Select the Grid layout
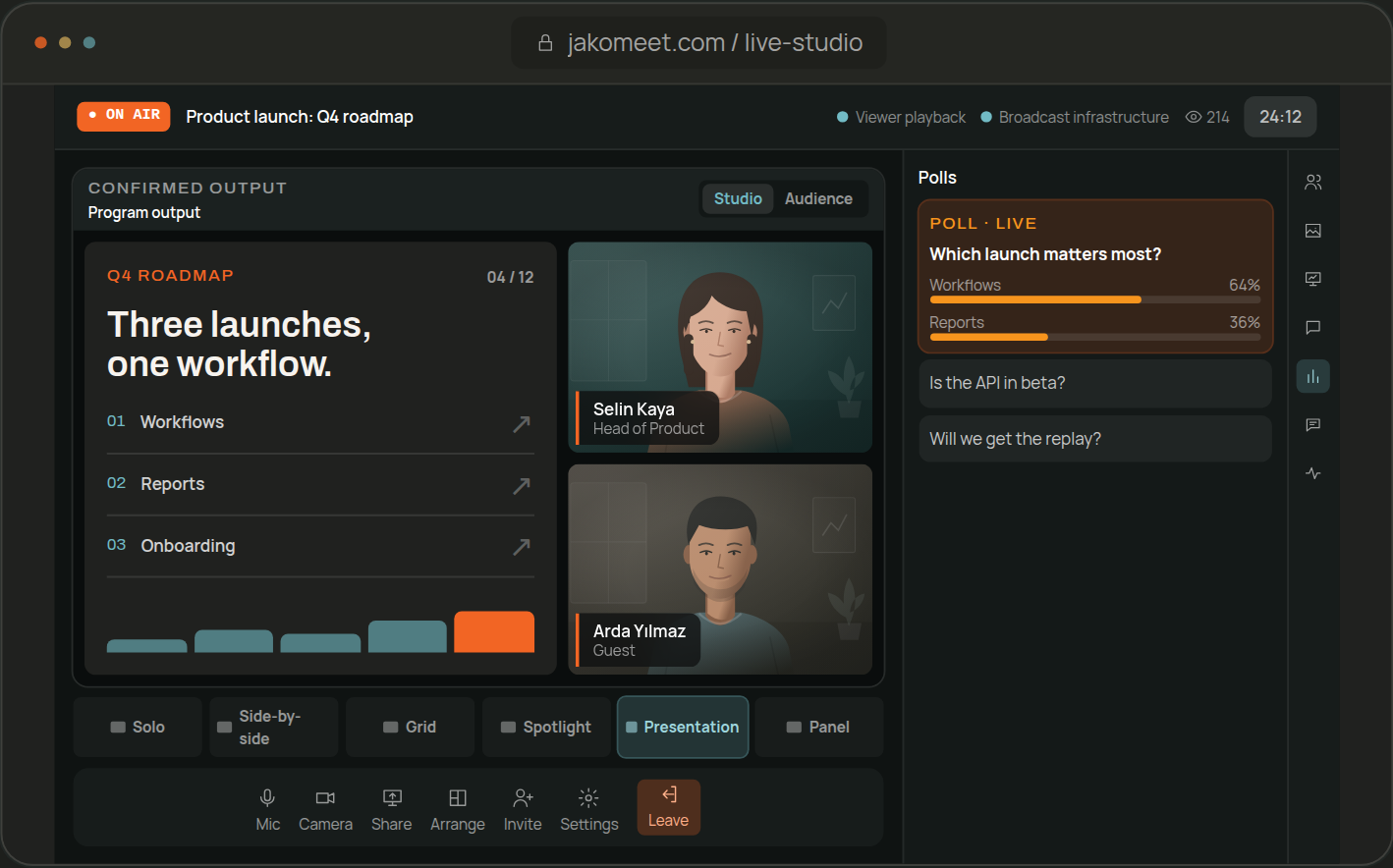This screenshot has width=1393, height=868. click(410, 727)
